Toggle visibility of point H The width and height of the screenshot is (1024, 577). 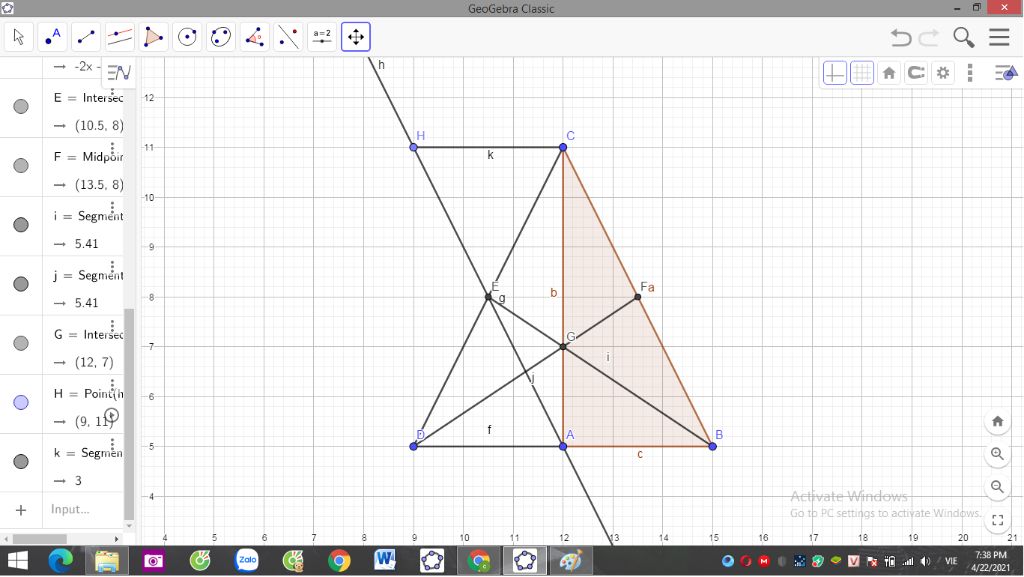[x=21, y=402]
